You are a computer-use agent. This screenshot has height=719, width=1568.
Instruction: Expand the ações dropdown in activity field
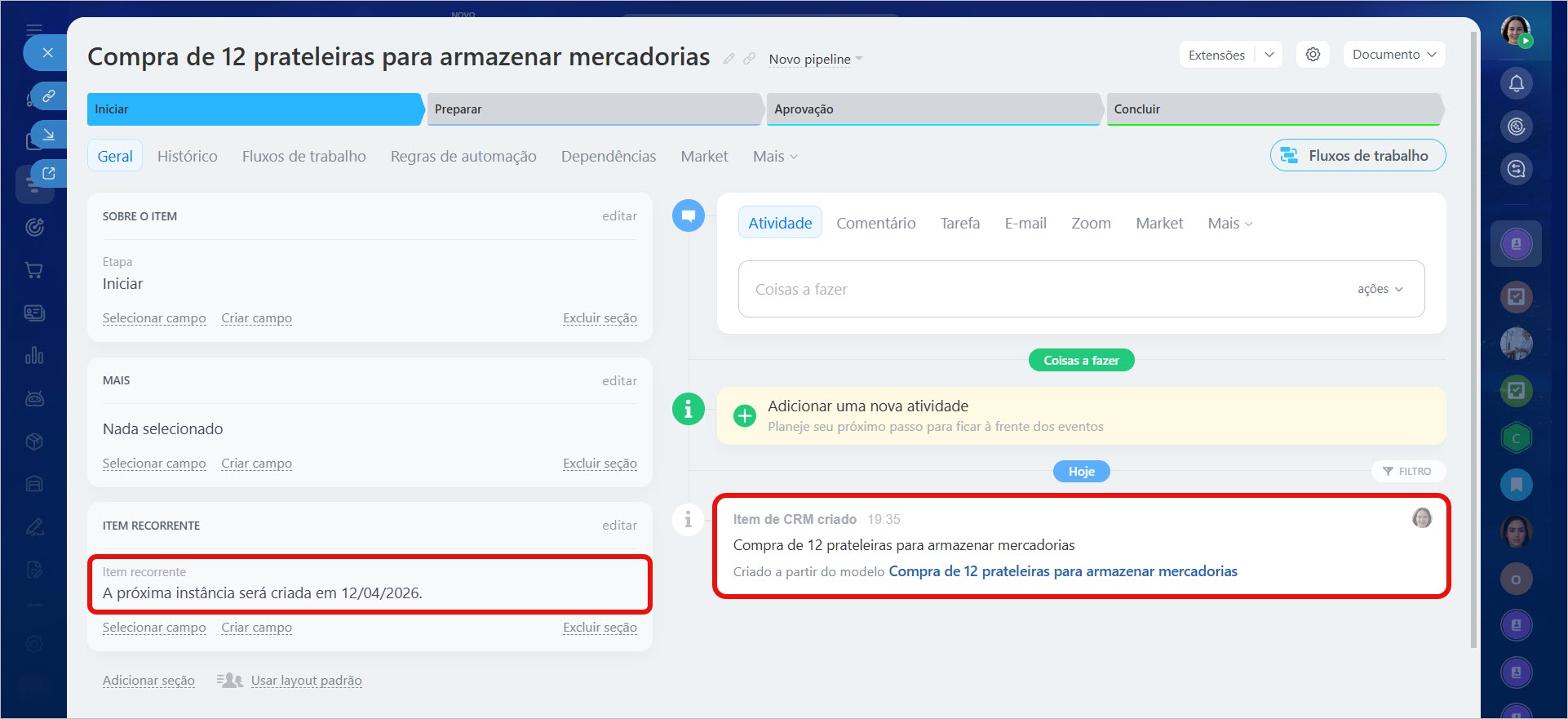point(1380,289)
